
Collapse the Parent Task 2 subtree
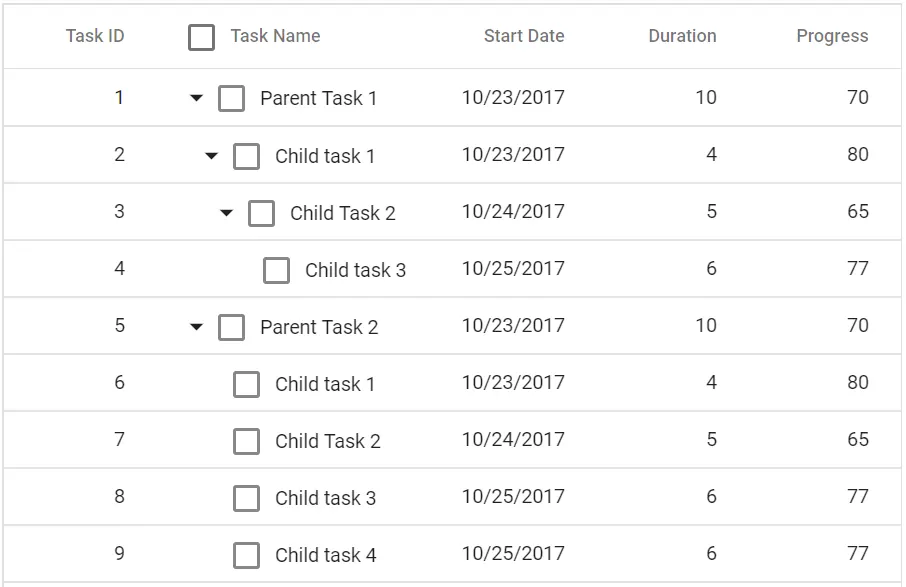point(196,326)
